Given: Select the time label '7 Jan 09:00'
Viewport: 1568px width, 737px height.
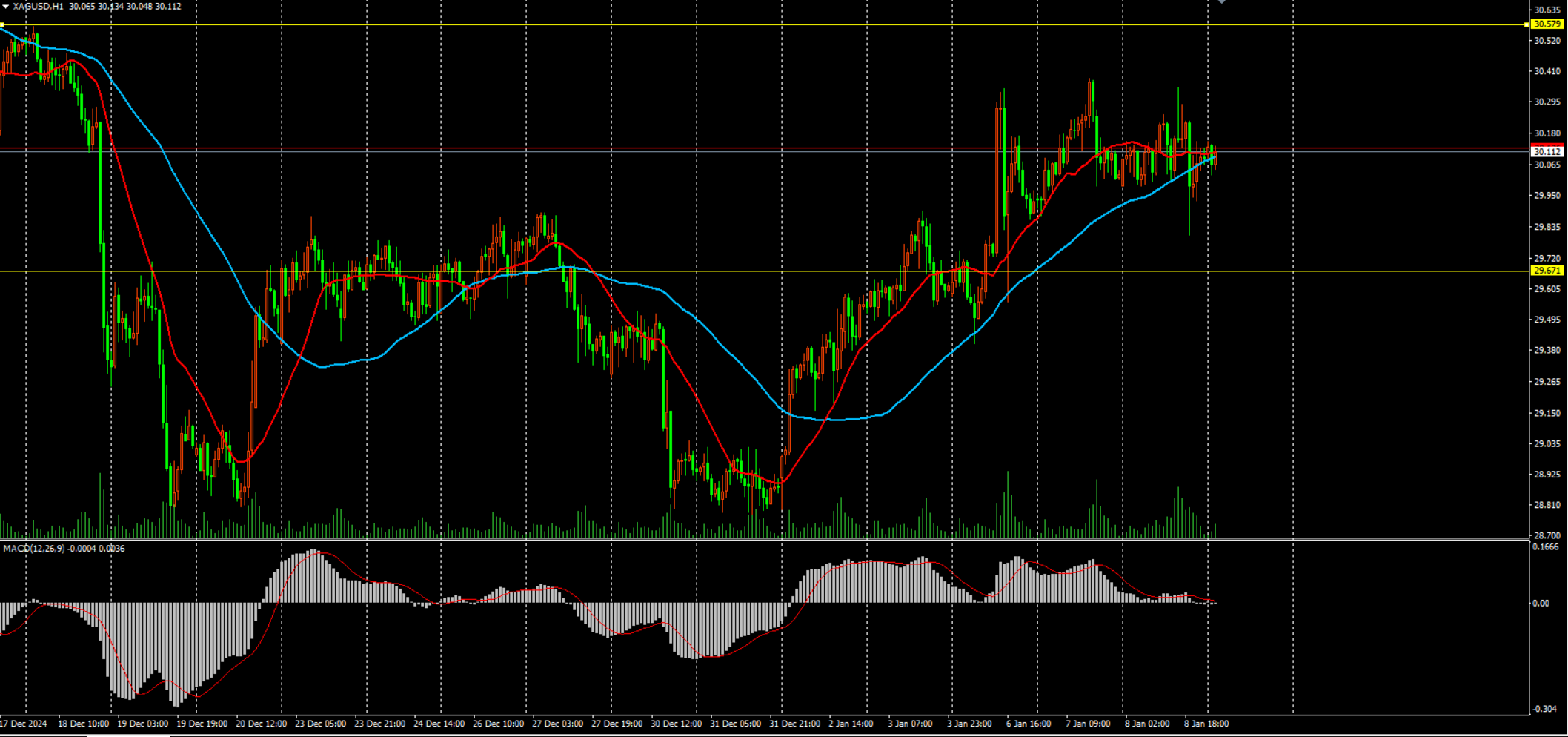Looking at the screenshot, I should click(1088, 724).
